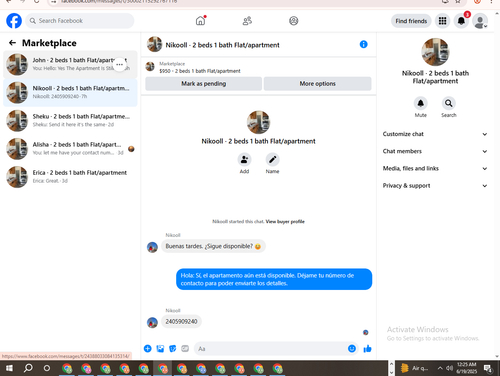Click the large group photo in side panel

click(435, 52)
